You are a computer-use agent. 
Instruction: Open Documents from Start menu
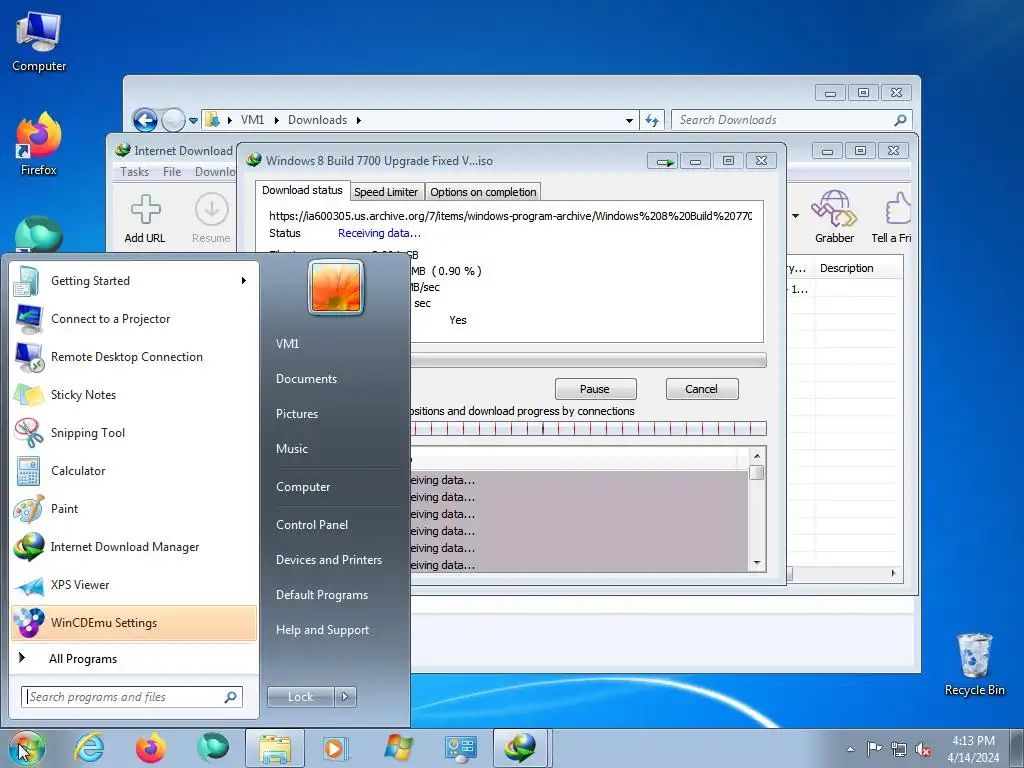(x=306, y=379)
